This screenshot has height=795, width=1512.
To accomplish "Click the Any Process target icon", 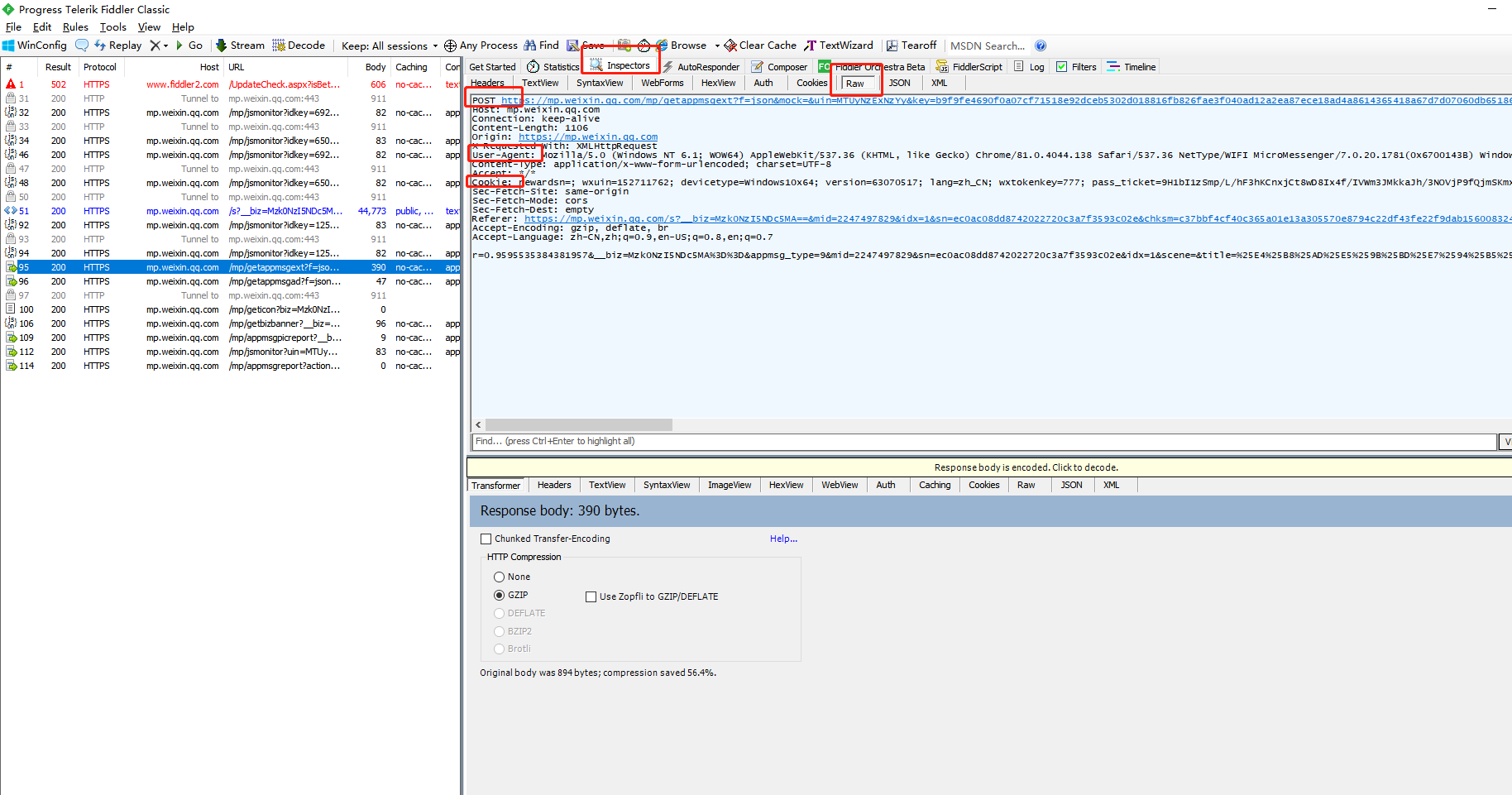I will pyautogui.click(x=450, y=45).
